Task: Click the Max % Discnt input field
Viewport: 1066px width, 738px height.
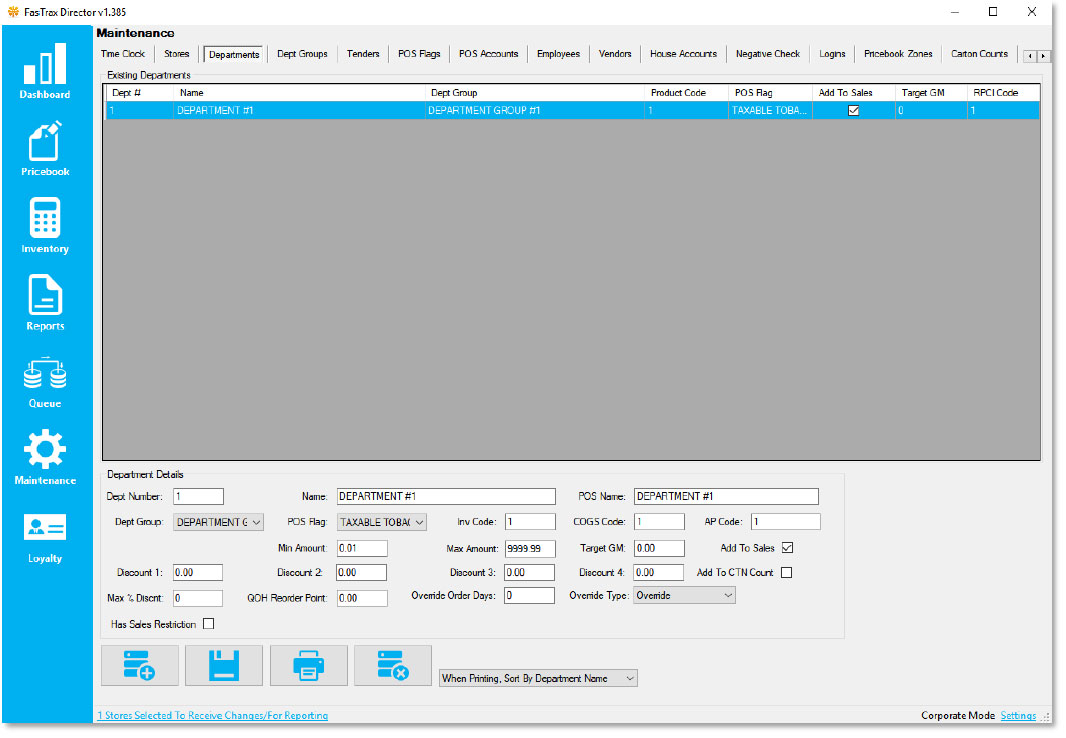Action: [x=198, y=598]
